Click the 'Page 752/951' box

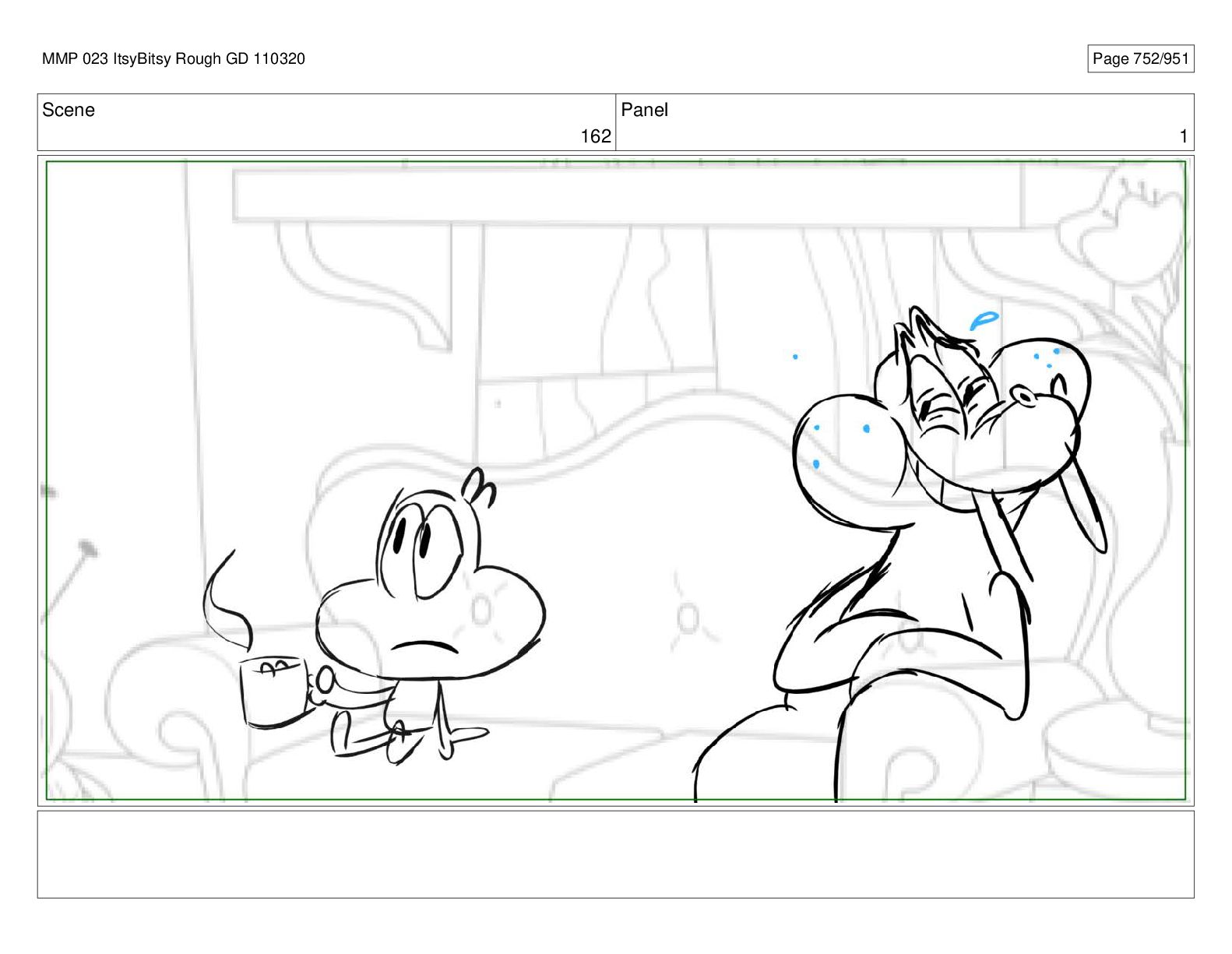point(1140,58)
